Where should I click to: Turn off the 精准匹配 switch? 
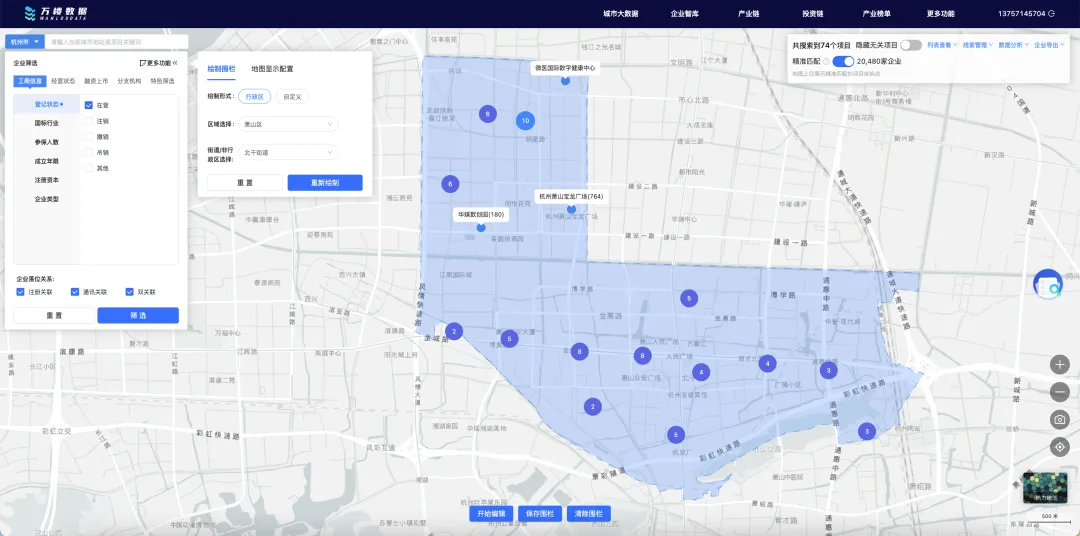843,61
